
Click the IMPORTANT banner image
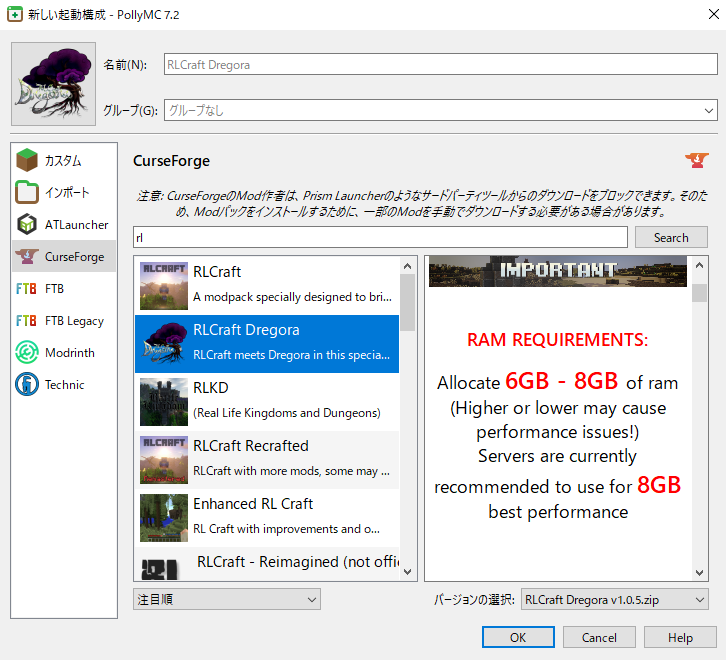click(557, 271)
